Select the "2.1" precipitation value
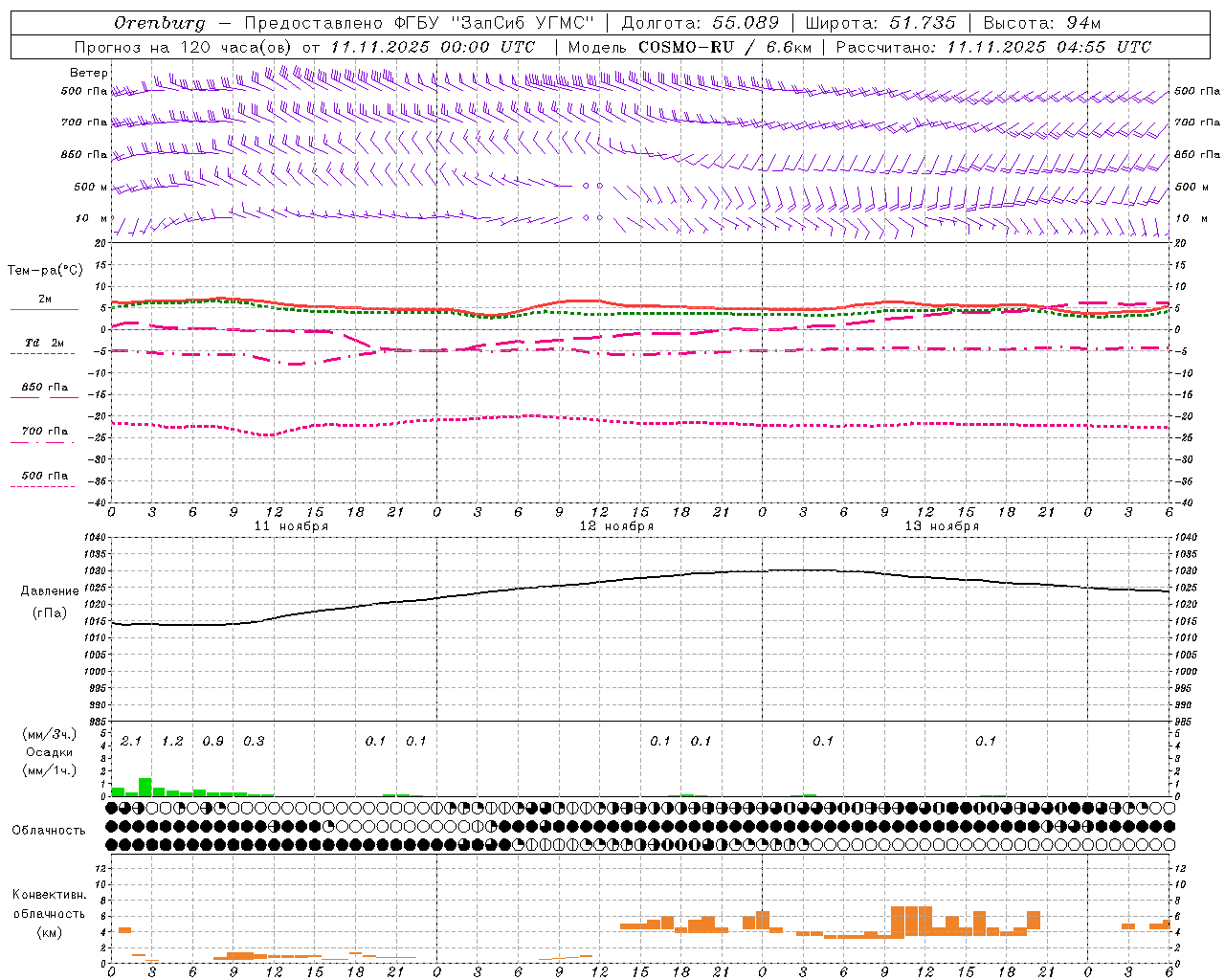The image size is (1225, 980). pyautogui.click(x=131, y=741)
